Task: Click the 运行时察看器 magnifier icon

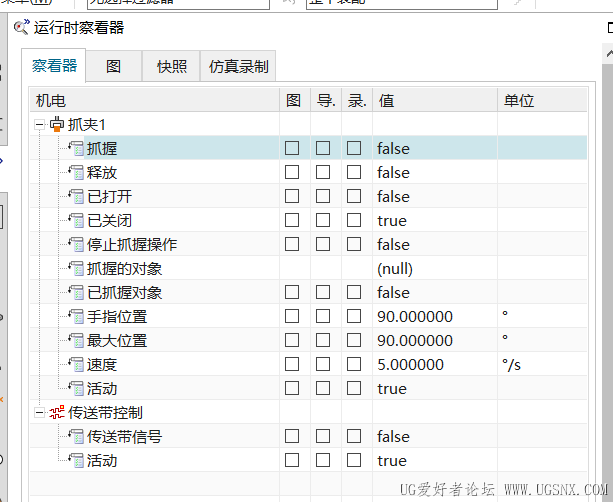Action: pos(22,27)
